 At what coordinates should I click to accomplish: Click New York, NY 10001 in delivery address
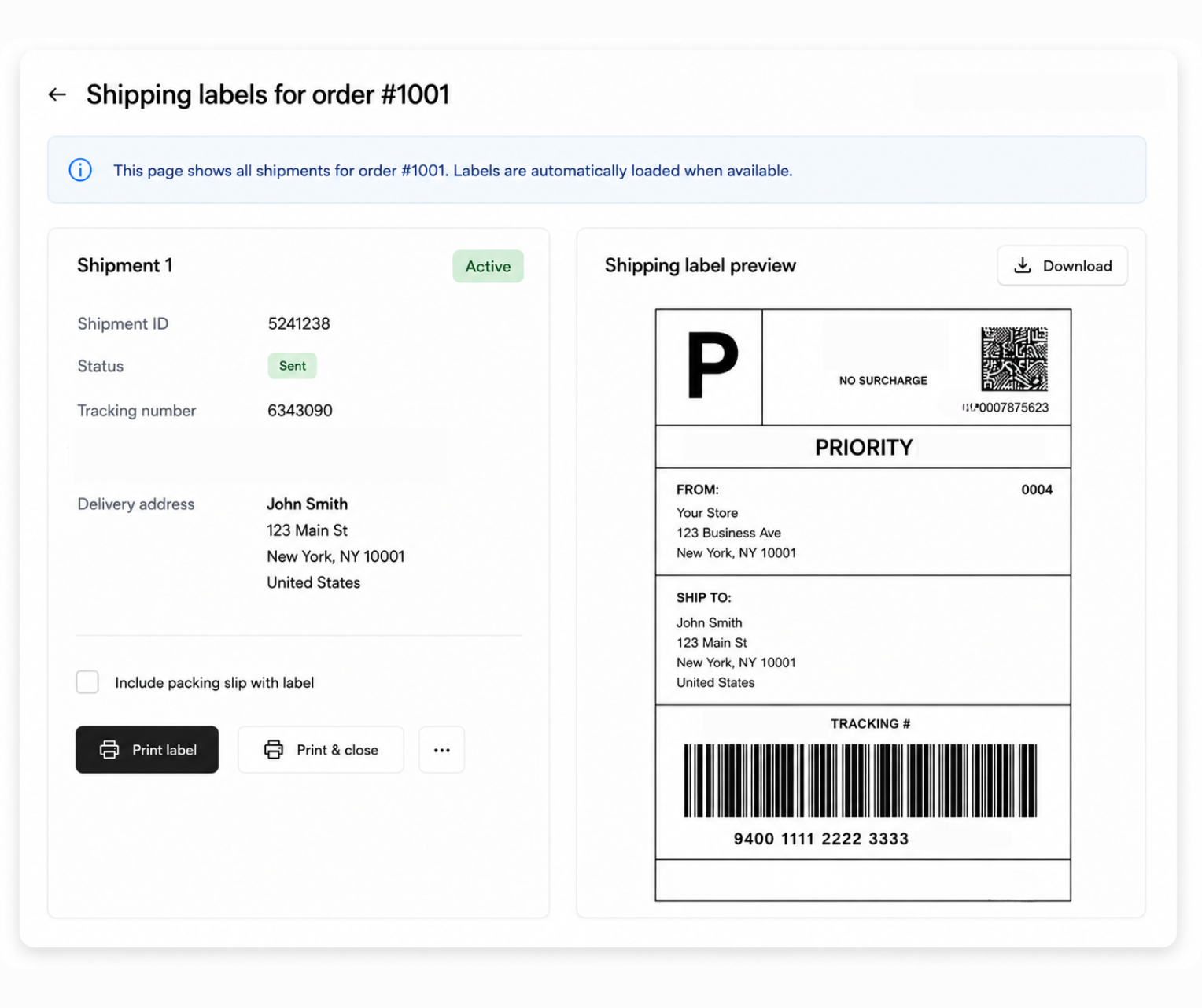[x=336, y=556]
